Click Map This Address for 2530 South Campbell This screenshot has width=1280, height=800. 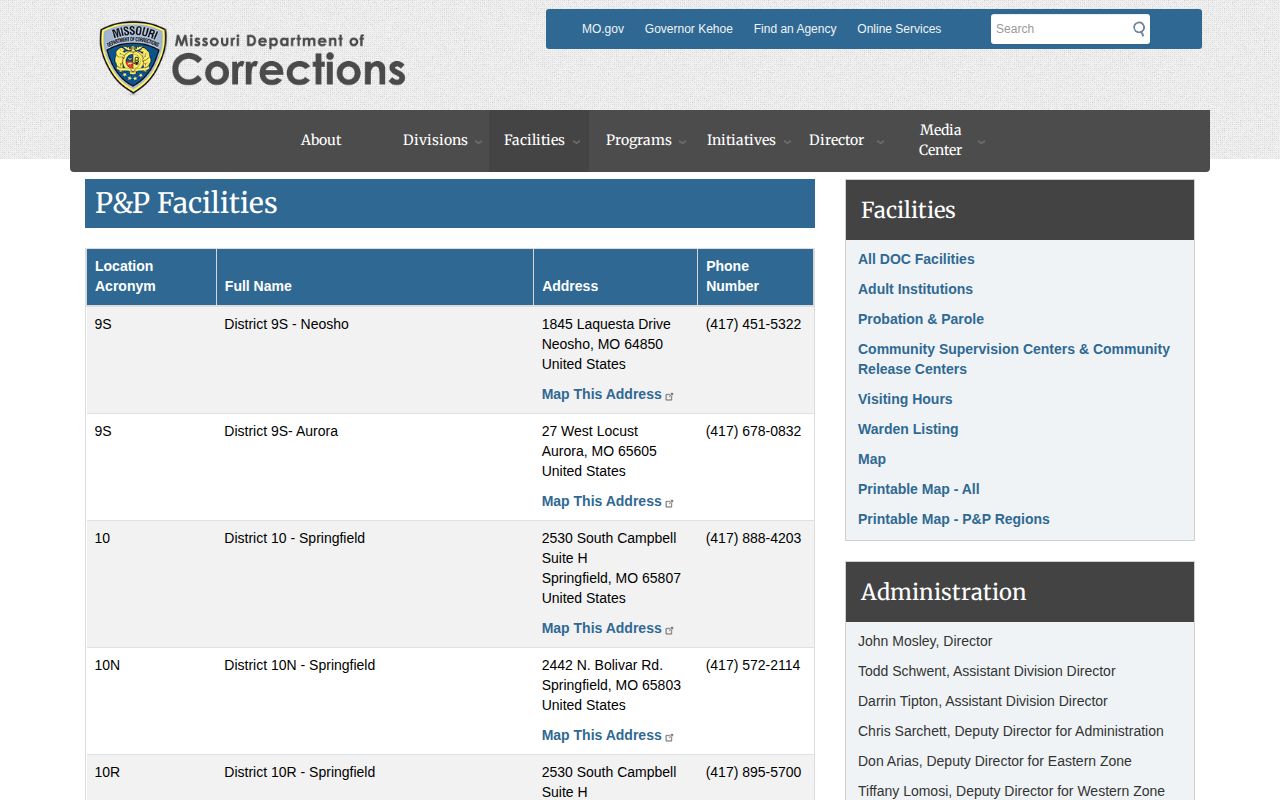pyautogui.click(x=602, y=628)
